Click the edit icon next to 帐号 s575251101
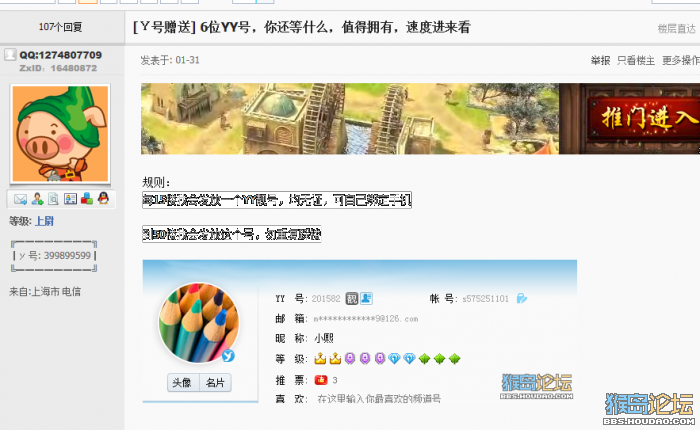The image size is (700, 430). pyautogui.click(x=521, y=298)
